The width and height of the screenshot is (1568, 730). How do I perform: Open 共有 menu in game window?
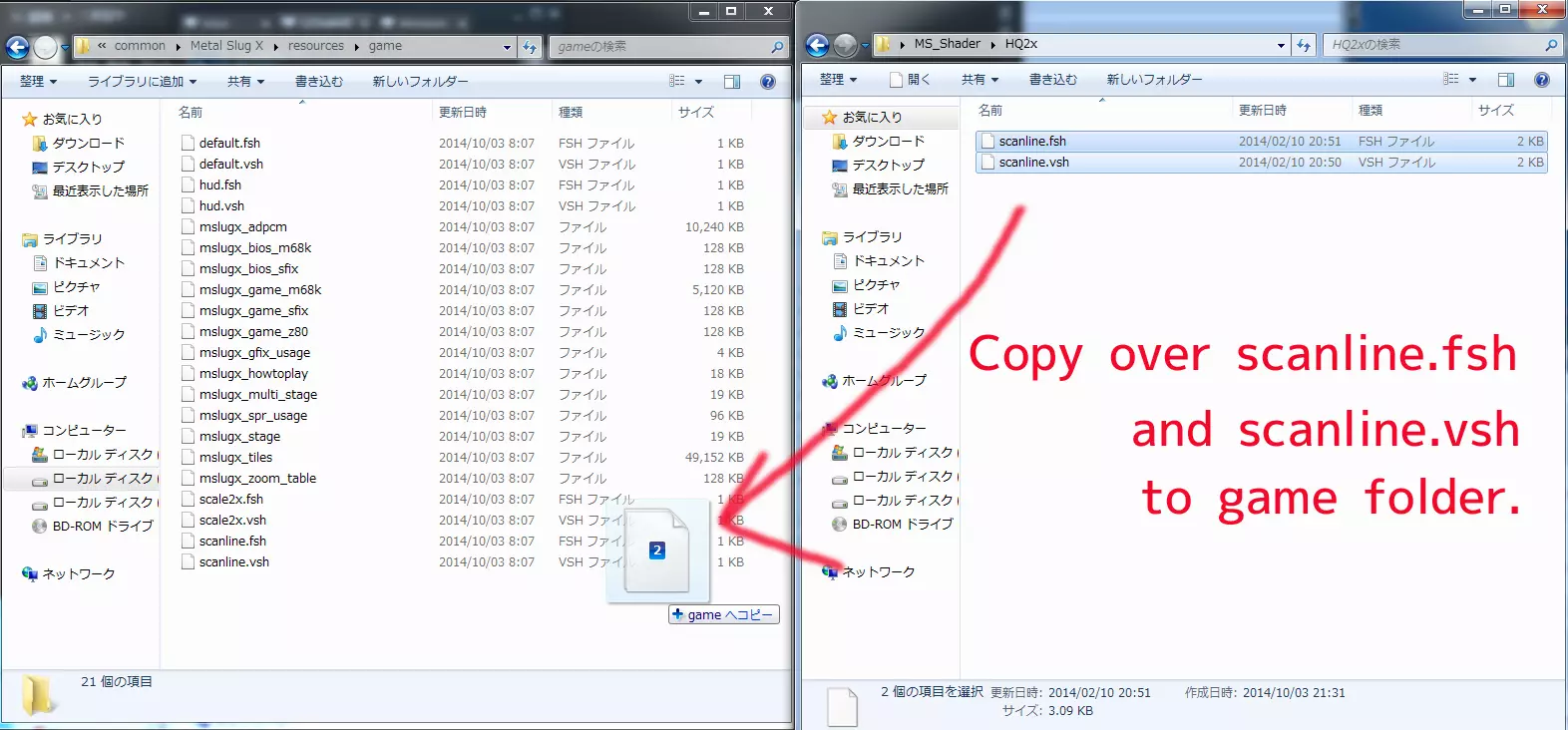click(x=245, y=82)
